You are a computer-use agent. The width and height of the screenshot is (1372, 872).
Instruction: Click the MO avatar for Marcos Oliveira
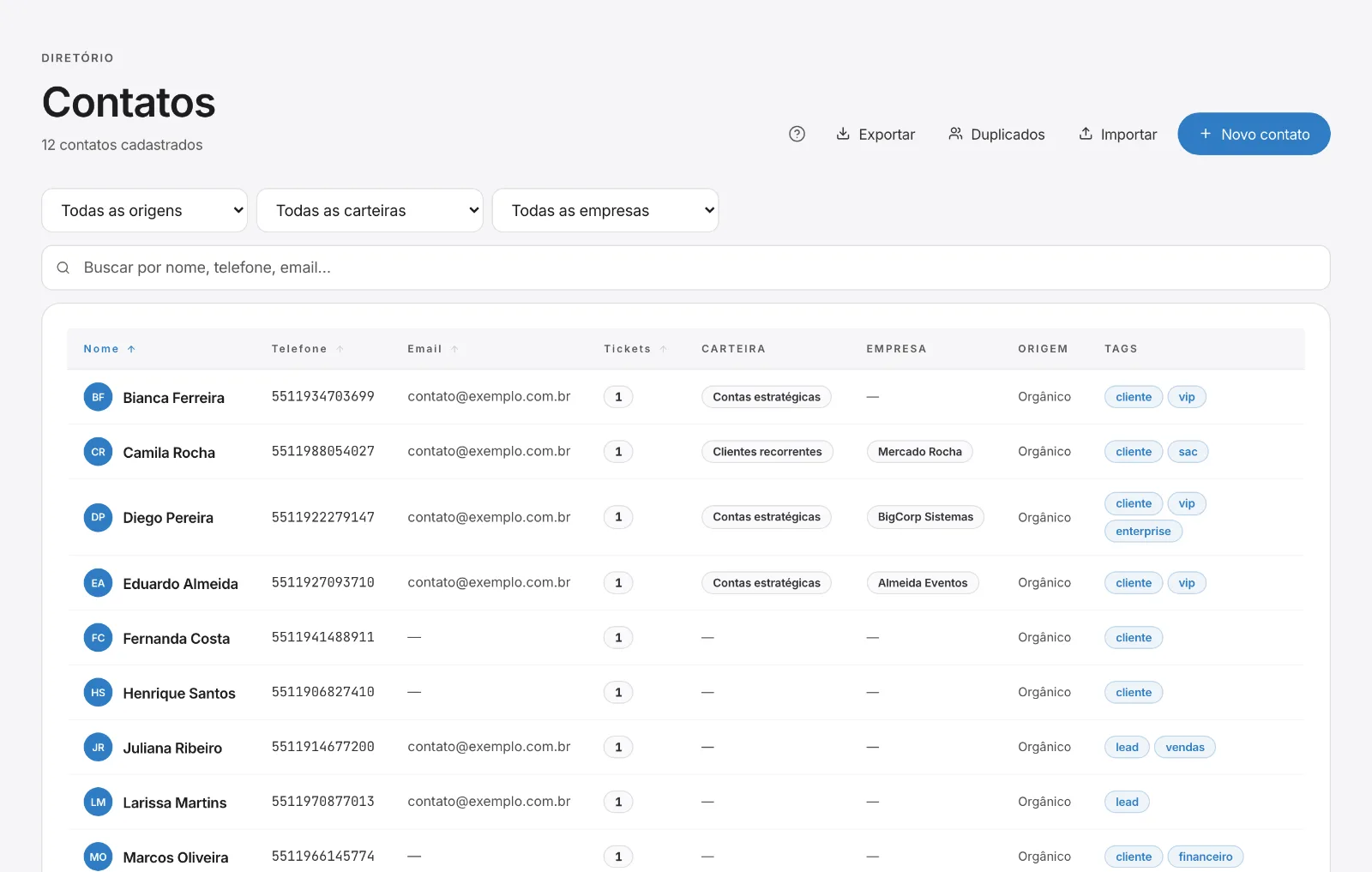click(x=98, y=857)
